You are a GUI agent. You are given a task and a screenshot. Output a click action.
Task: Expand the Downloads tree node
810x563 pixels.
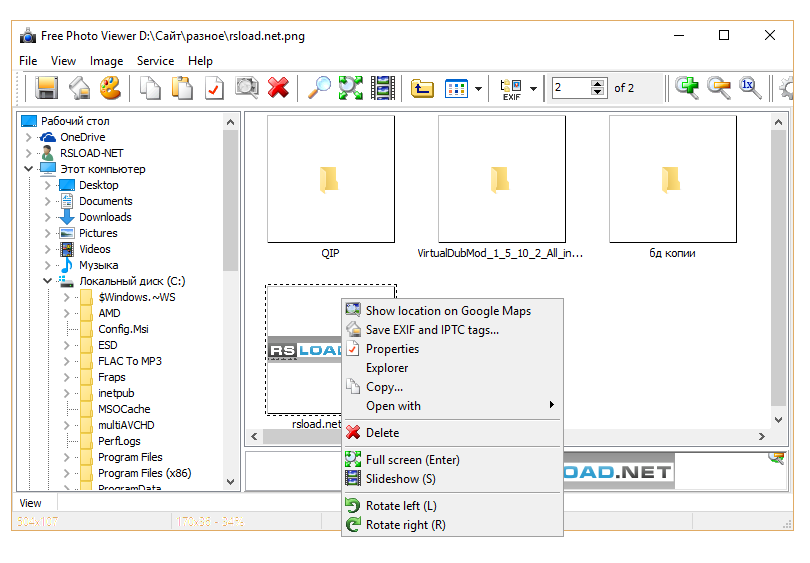point(48,217)
